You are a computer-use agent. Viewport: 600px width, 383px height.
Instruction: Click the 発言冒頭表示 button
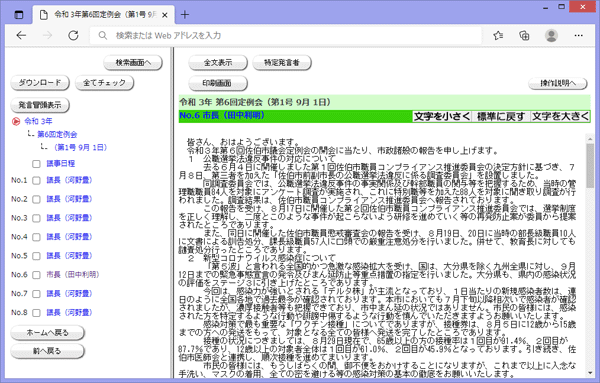pos(40,105)
